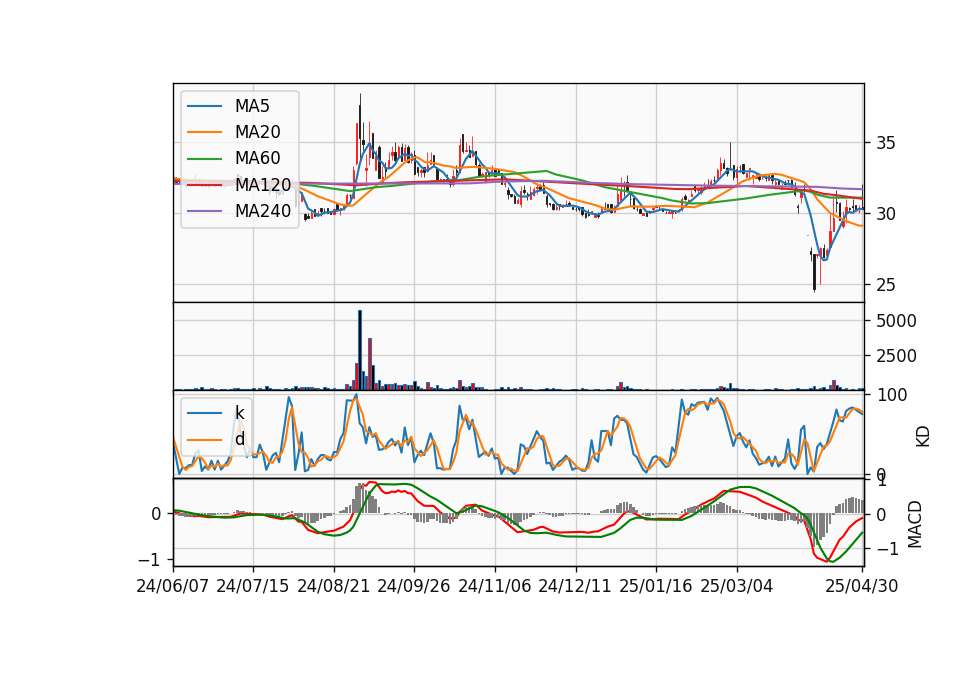Screen dimensions: 960x690
Task: Click the KD axis title
Action: coord(923,436)
